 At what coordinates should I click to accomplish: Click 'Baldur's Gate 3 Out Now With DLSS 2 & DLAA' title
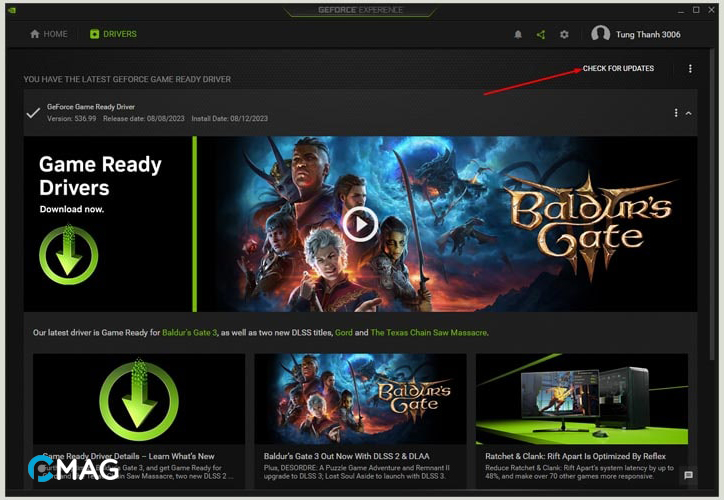(347, 456)
